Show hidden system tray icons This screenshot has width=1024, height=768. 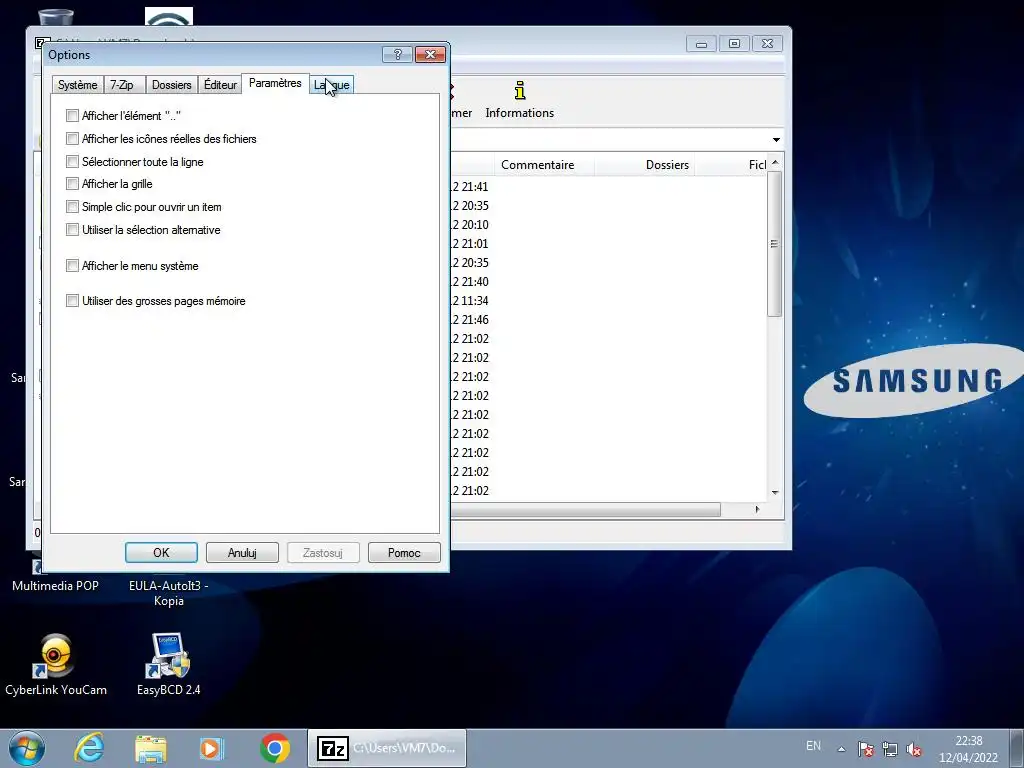pyautogui.click(x=841, y=749)
